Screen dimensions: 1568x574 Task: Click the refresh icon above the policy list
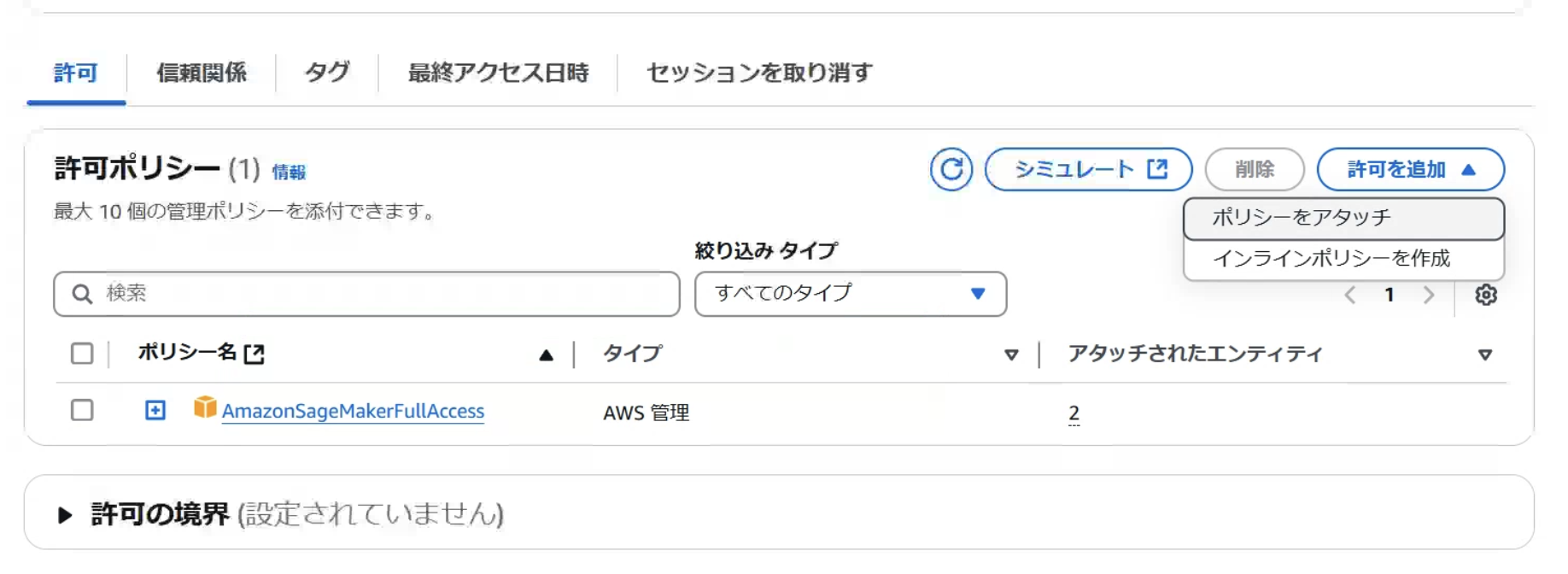(x=951, y=169)
